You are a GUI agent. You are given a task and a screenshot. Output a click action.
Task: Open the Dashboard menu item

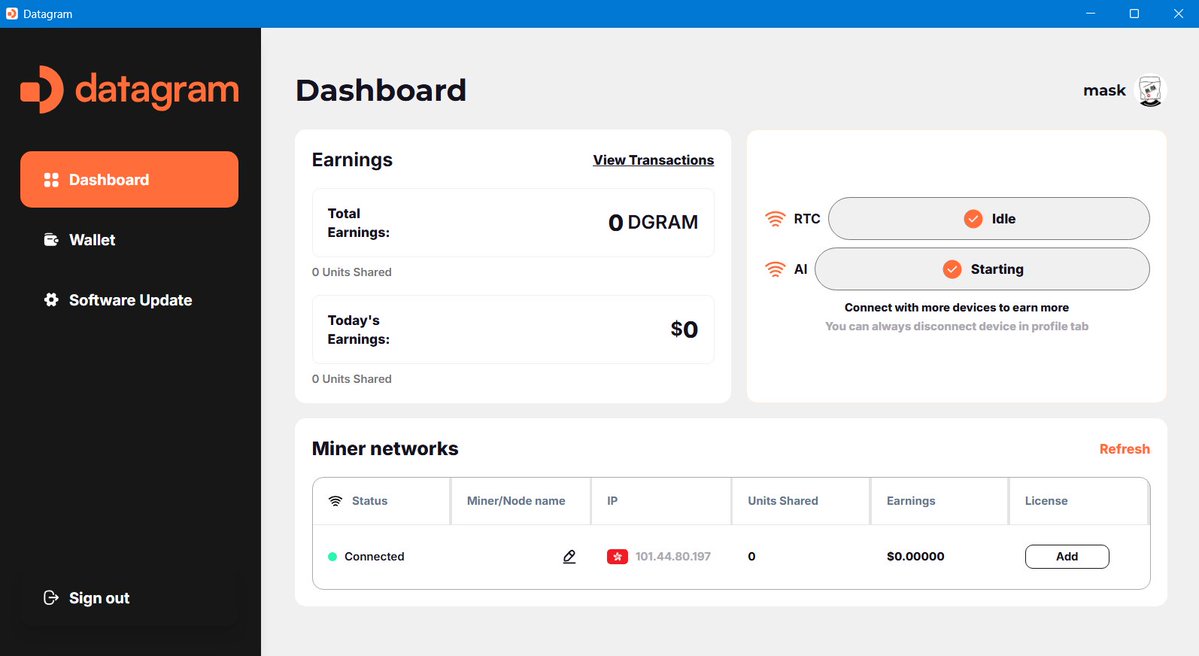[129, 180]
